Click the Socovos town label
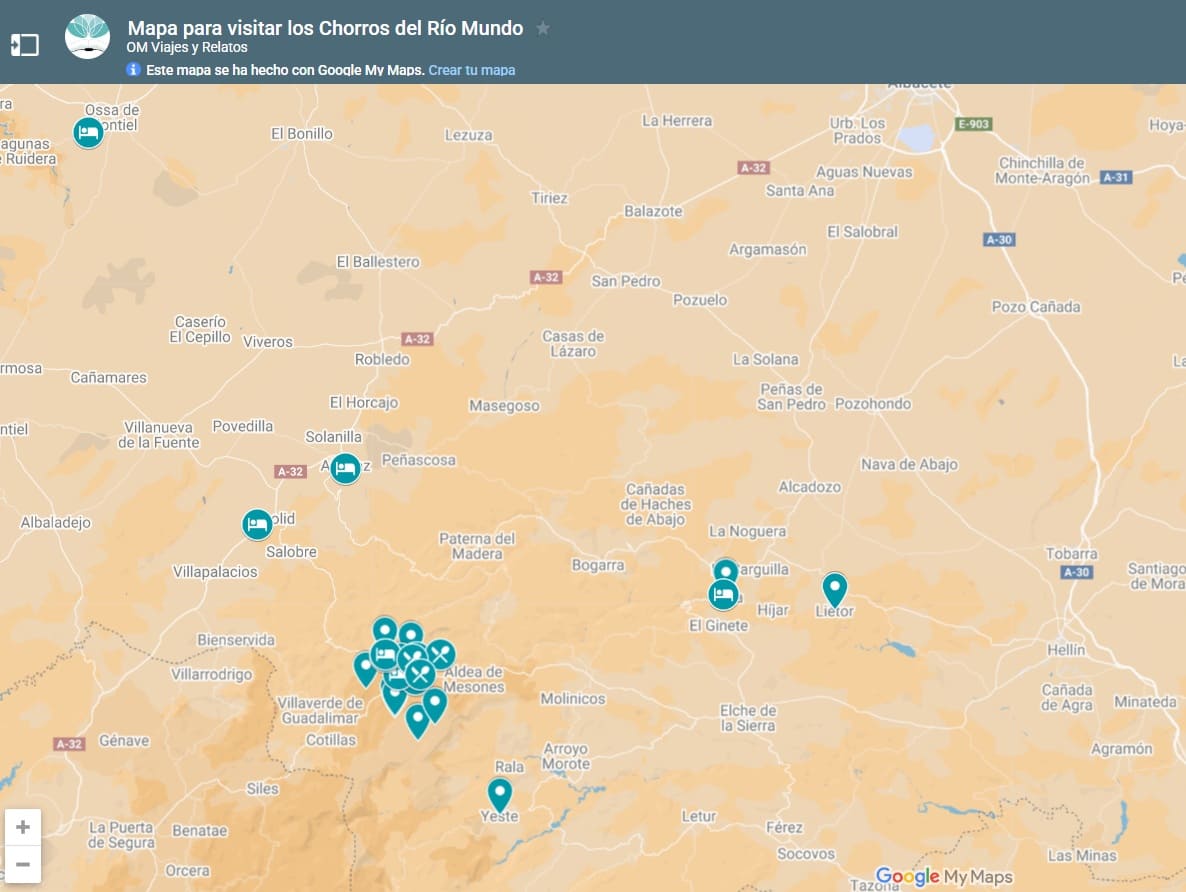 [806, 854]
